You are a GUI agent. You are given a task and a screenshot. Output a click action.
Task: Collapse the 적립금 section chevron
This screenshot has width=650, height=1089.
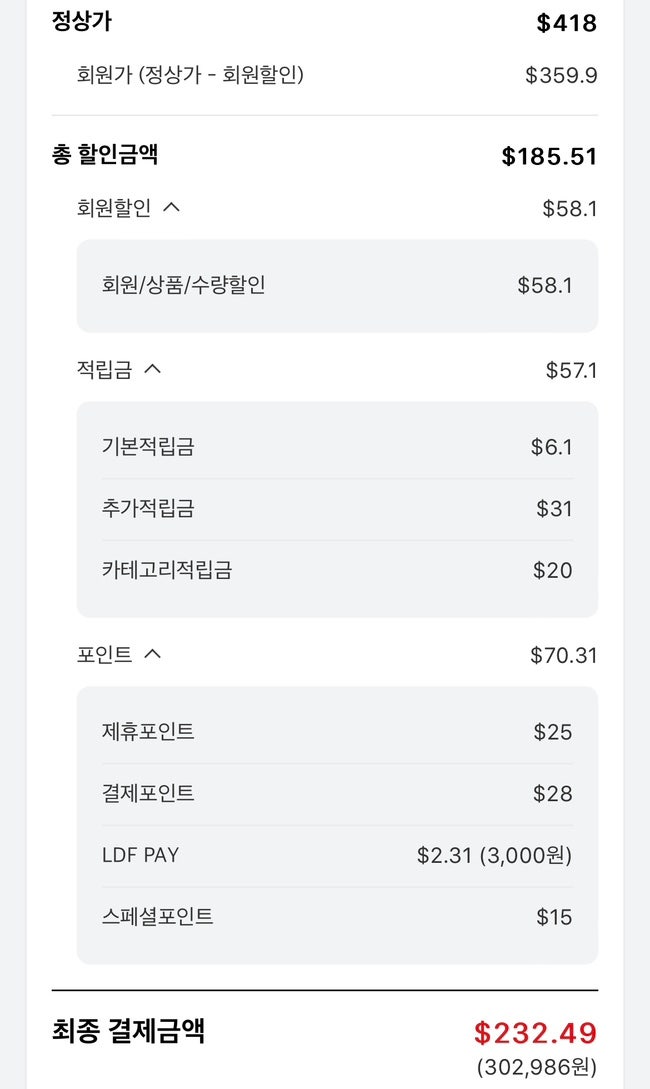pyautogui.click(x=152, y=369)
